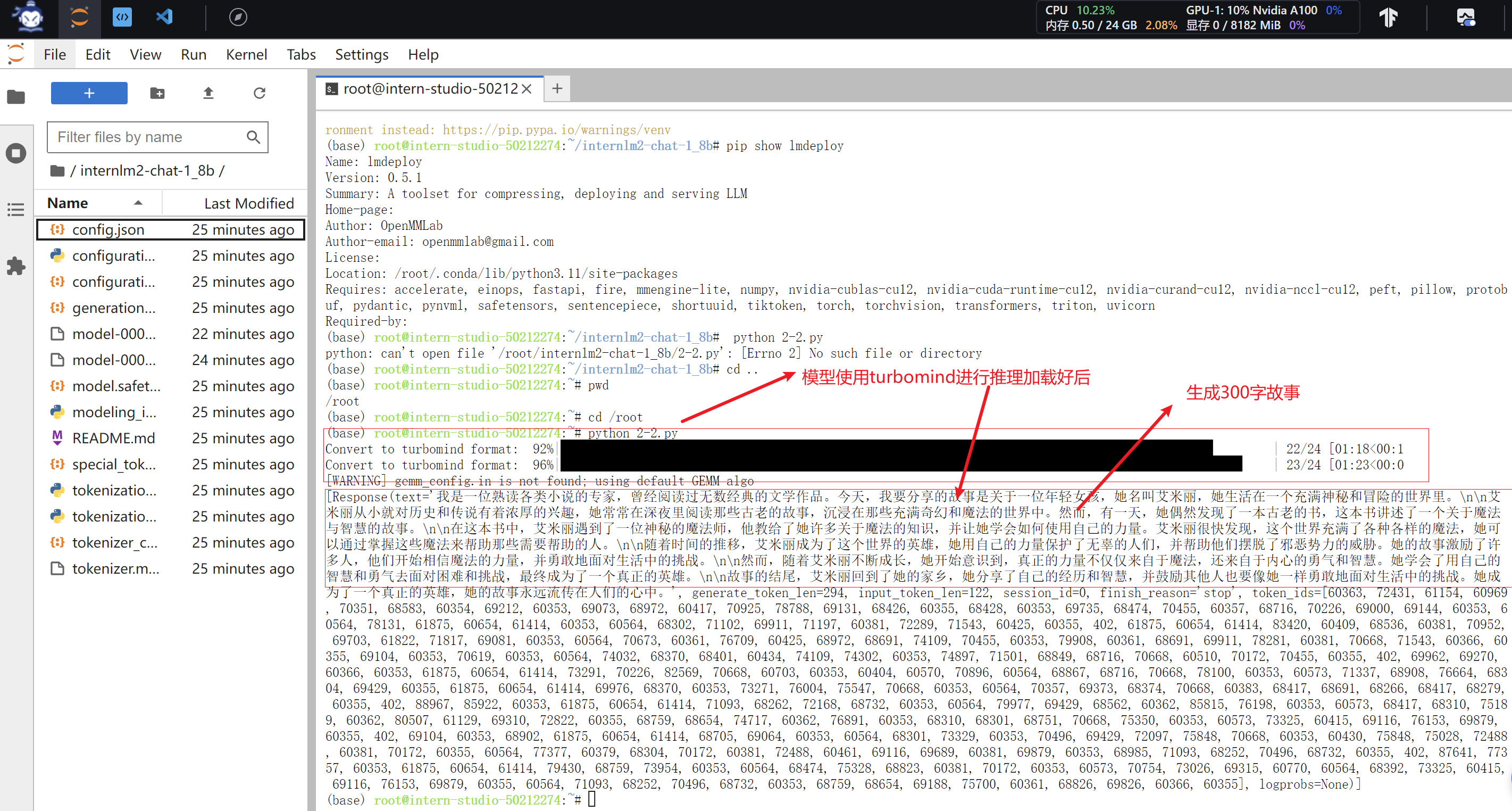Image resolution: width=1512 pixels, height=811 pixels.
Task: Click the Upload Files icon
Action: pos(208,93)
